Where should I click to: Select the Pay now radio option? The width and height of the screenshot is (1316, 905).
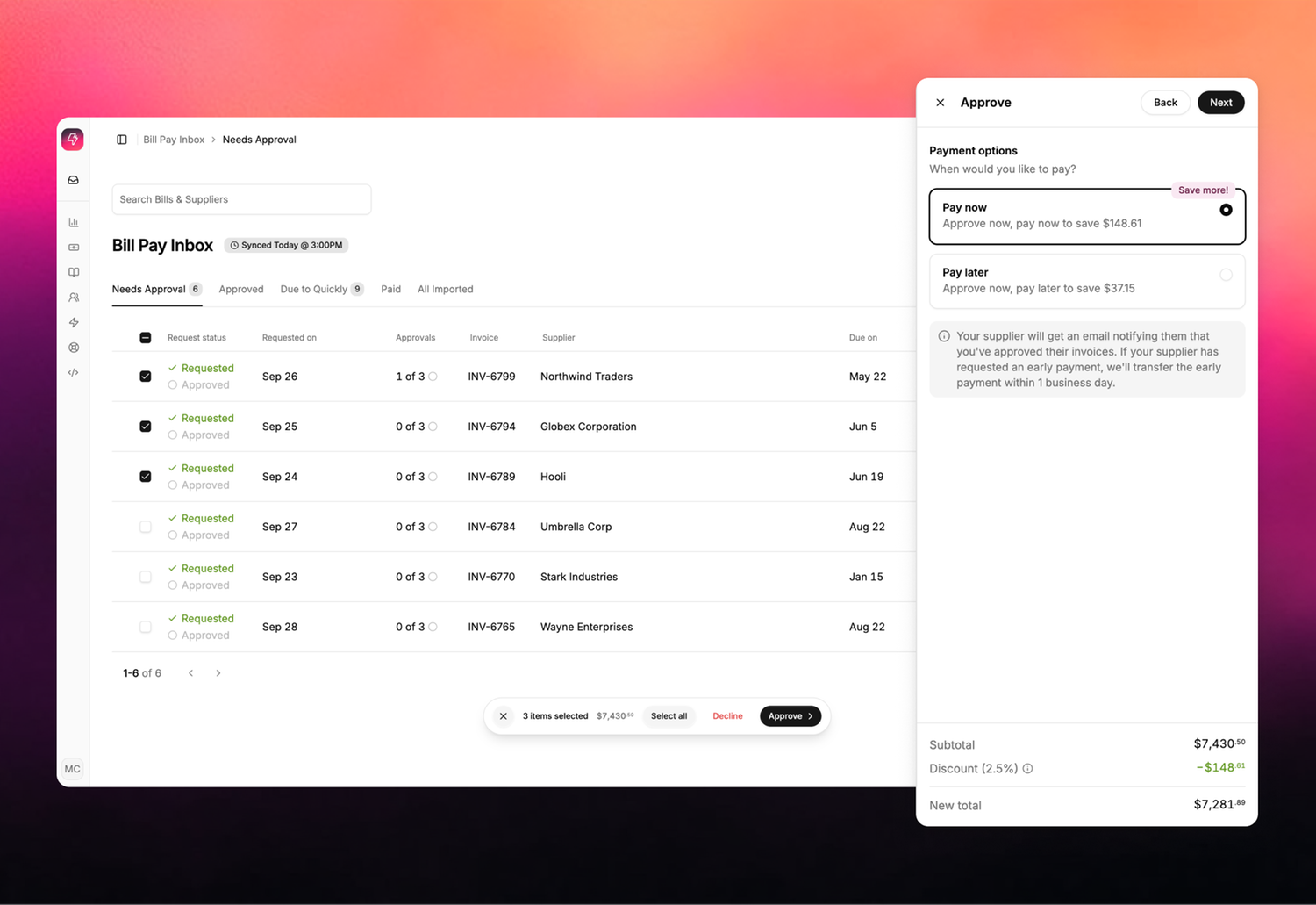tap(1226, 210)
